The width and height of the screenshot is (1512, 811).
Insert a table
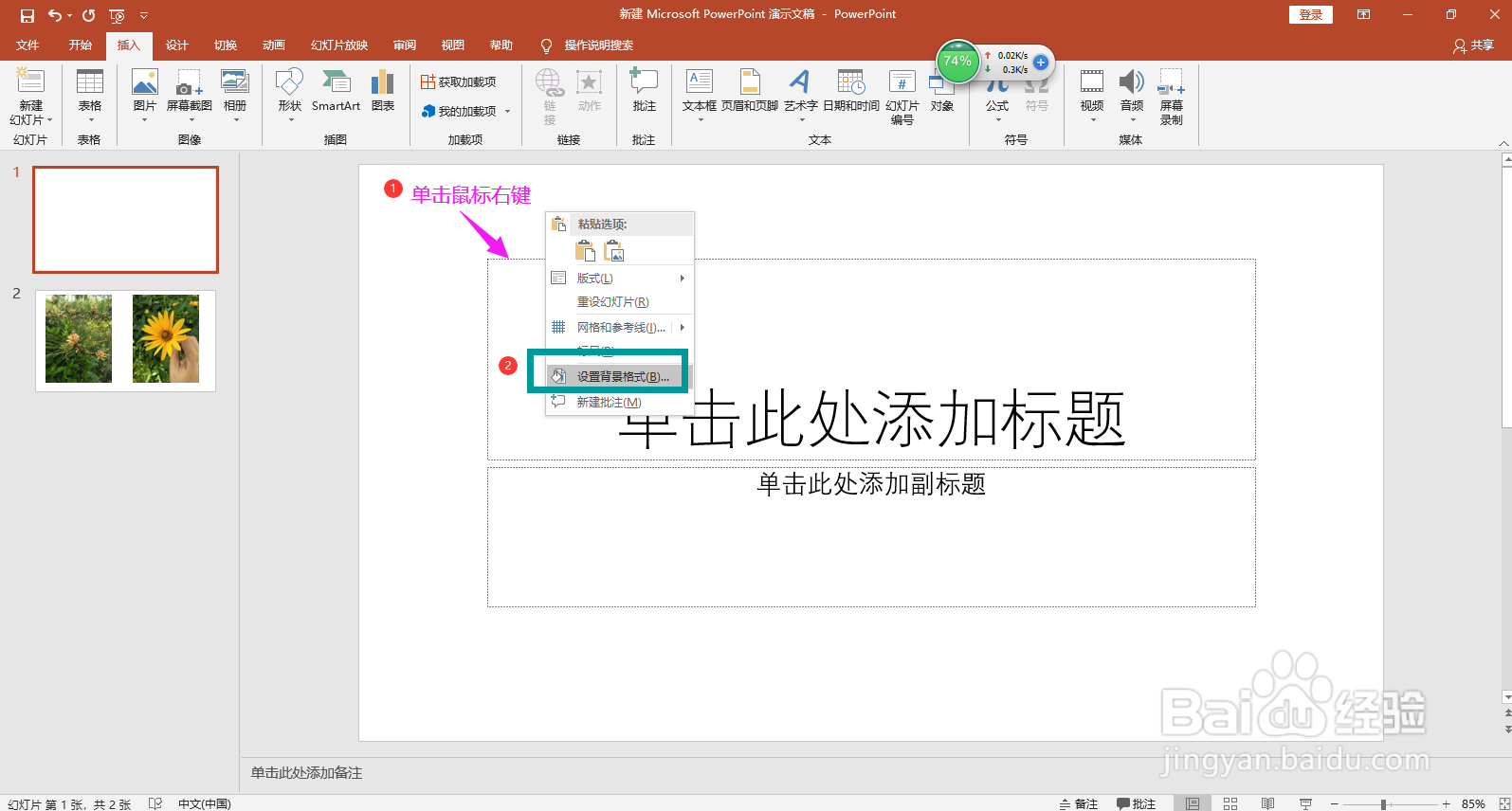click(89, 97)
